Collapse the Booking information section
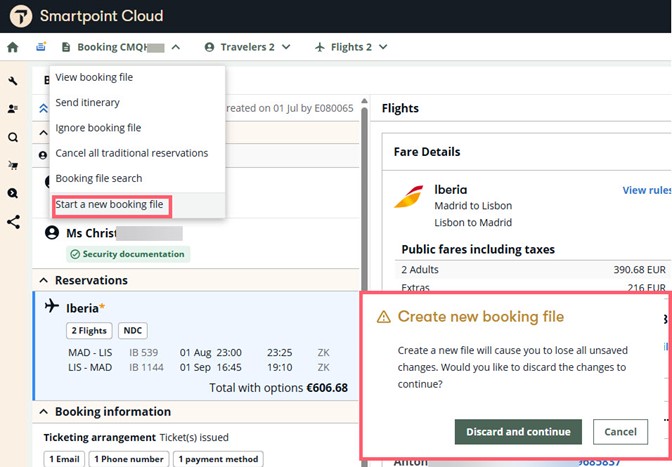Screen dimensions: 672x467 coord(43,412)
